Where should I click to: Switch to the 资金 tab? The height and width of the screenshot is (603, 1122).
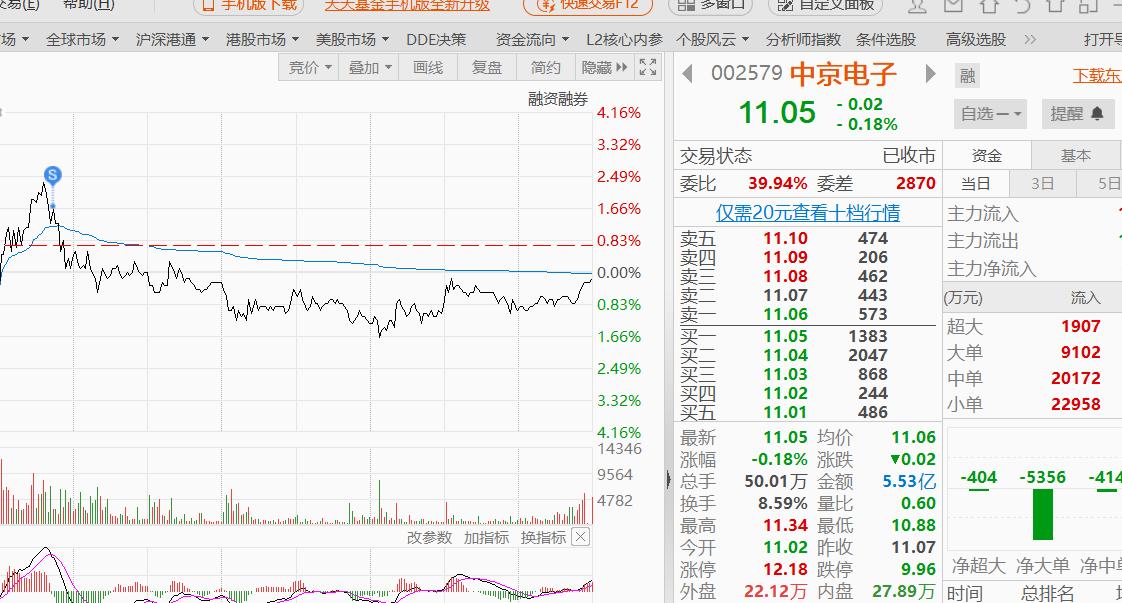[x=987, y=155]
